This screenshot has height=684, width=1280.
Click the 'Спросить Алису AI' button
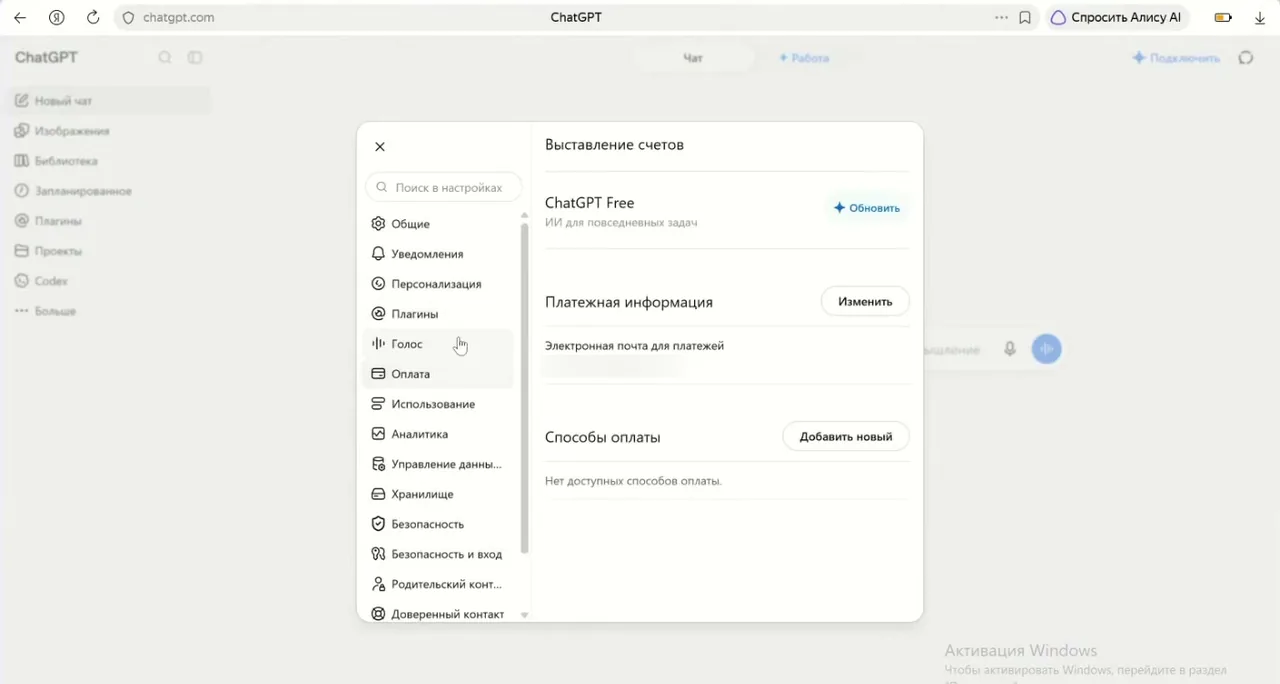coord(1116,17)
